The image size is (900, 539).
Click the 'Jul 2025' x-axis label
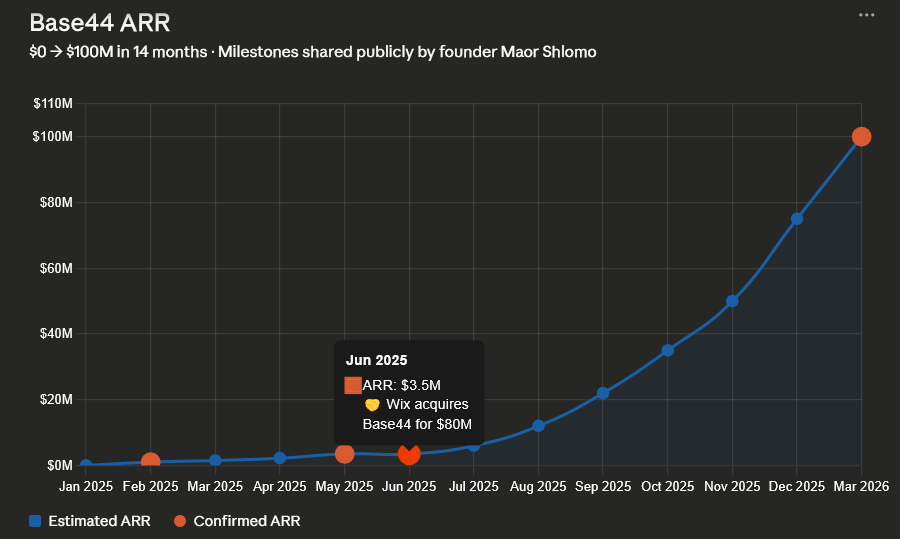[474, 486]
